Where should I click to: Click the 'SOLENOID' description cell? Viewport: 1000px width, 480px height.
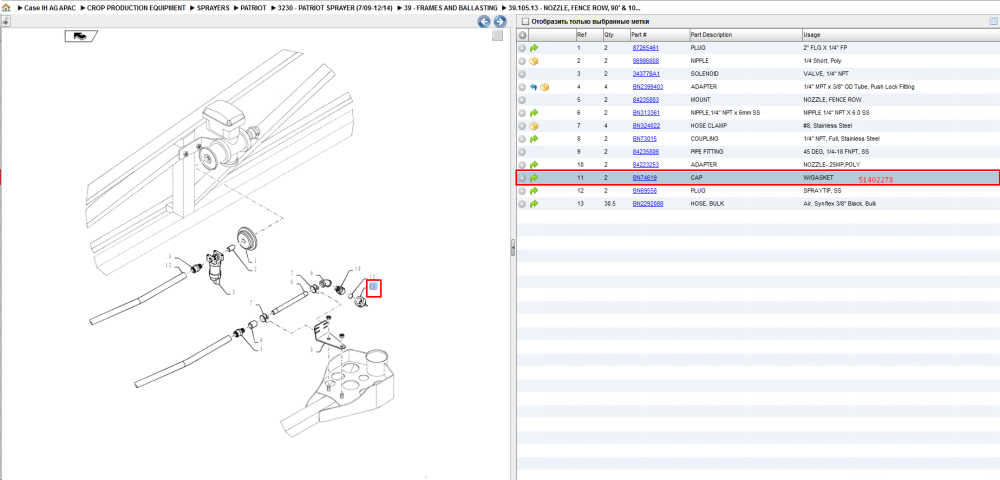point(705,74)
